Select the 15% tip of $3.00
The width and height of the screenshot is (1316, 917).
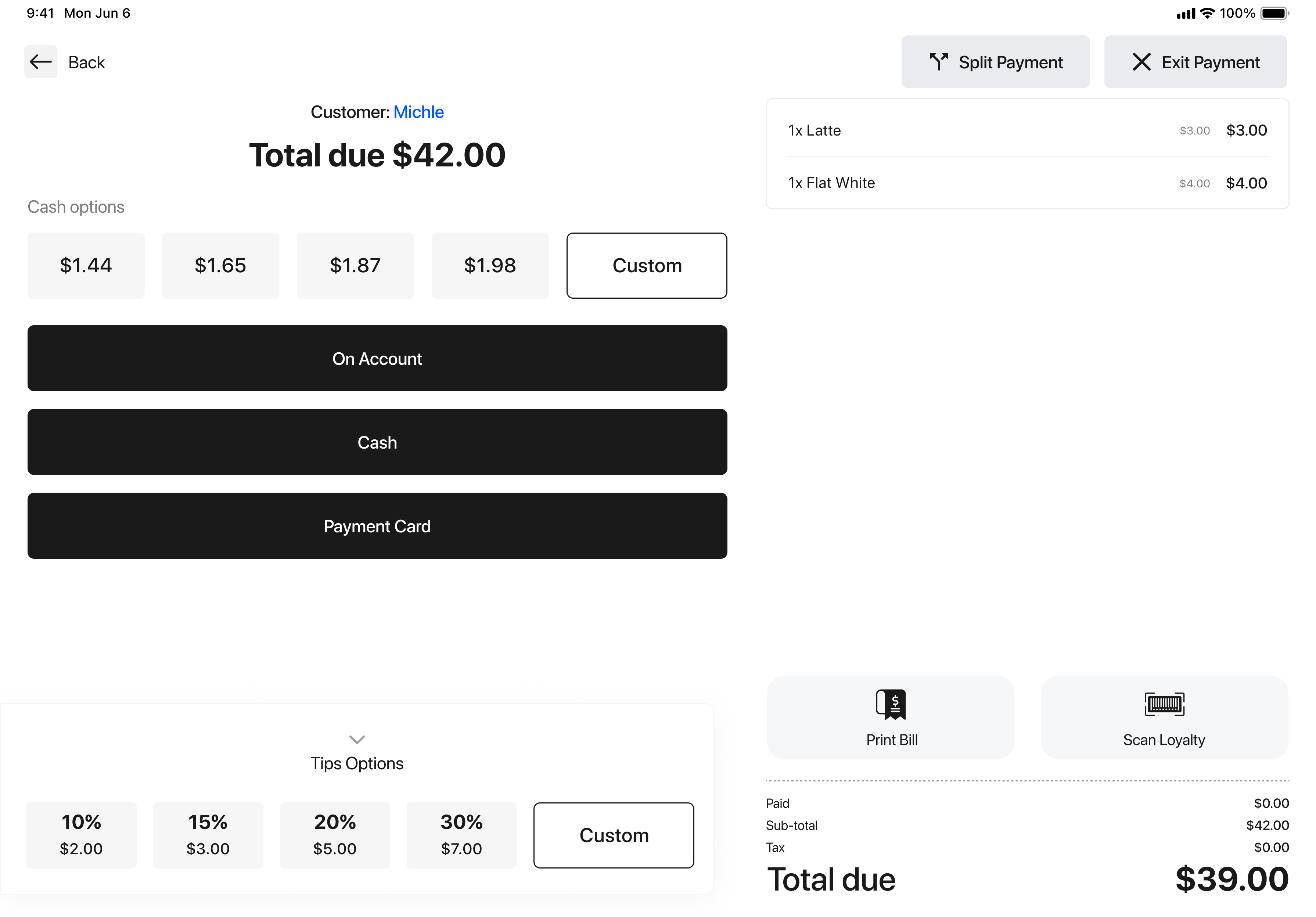(208, 835)
